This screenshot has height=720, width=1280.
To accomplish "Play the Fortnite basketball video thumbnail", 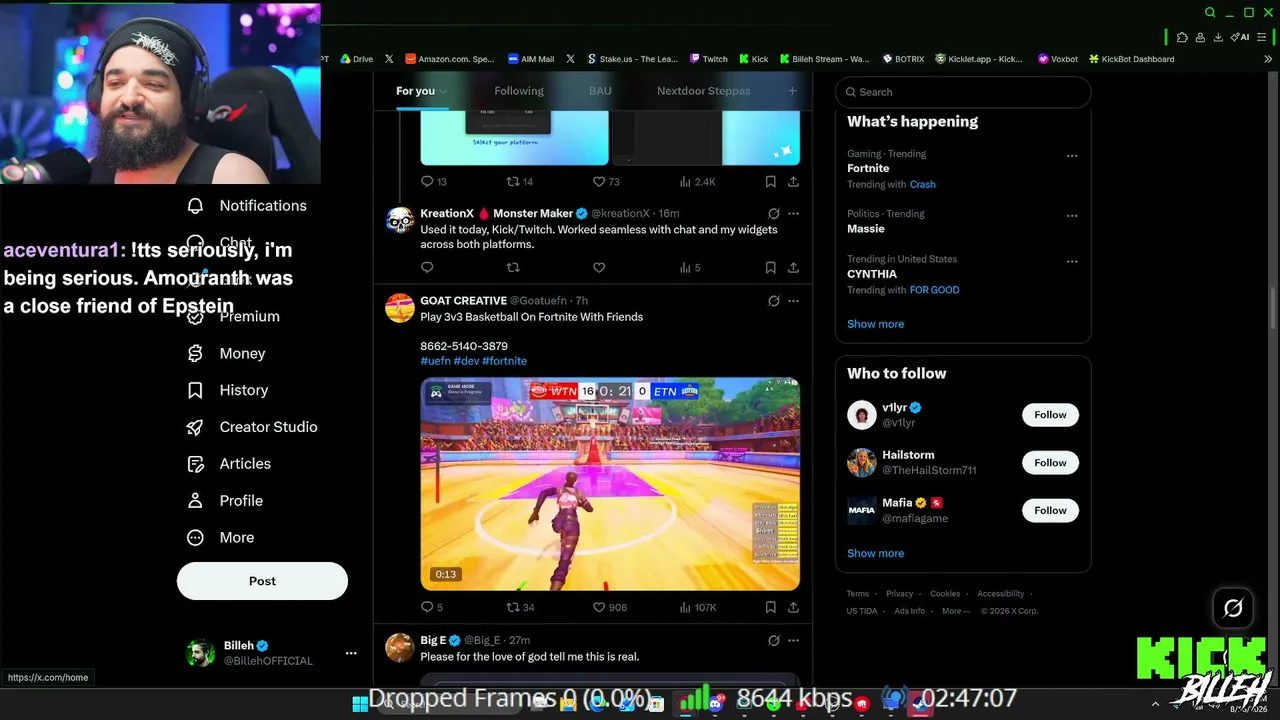I will (x=610, y=484).
